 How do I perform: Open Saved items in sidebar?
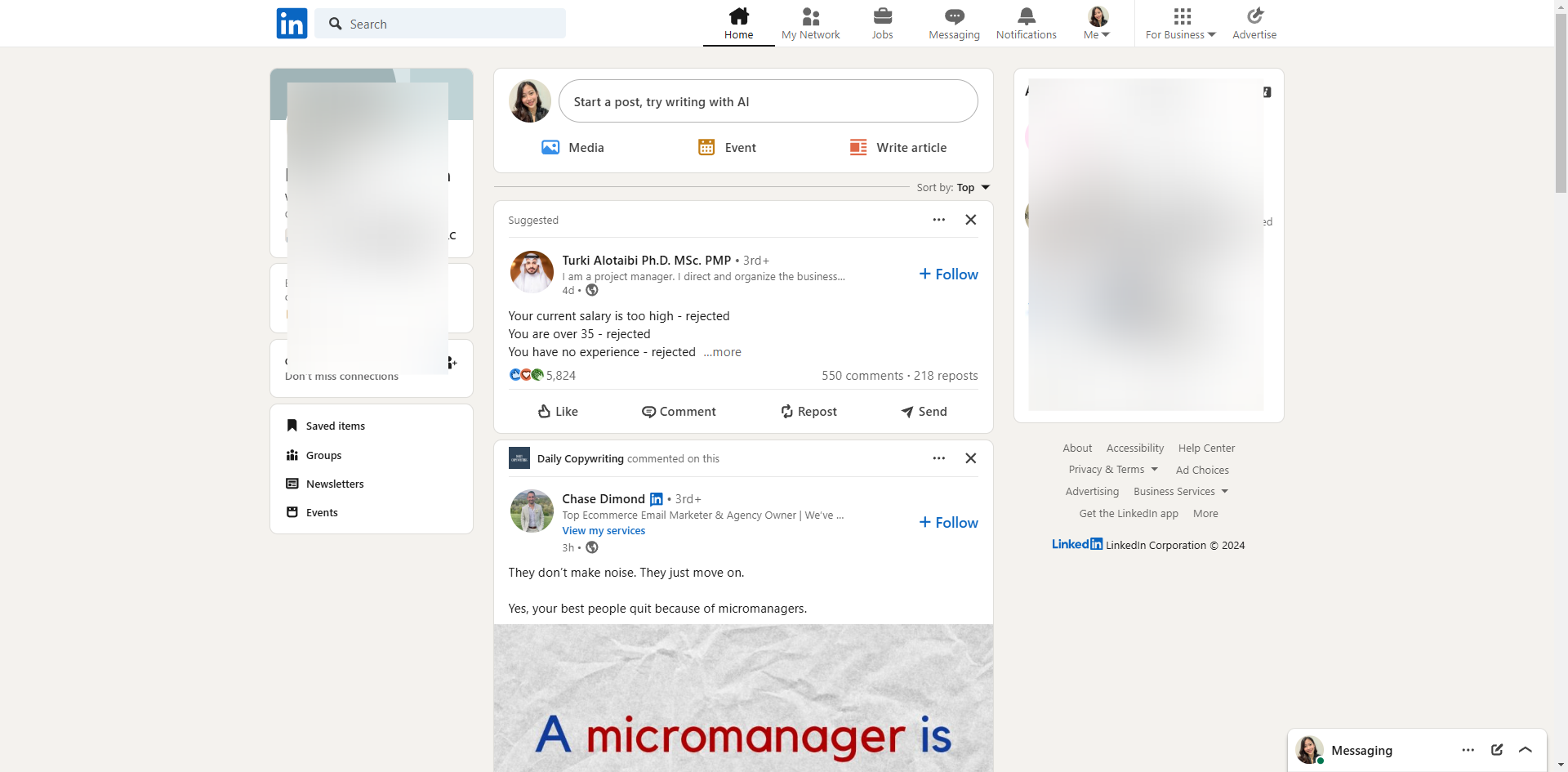click(335, 426)
